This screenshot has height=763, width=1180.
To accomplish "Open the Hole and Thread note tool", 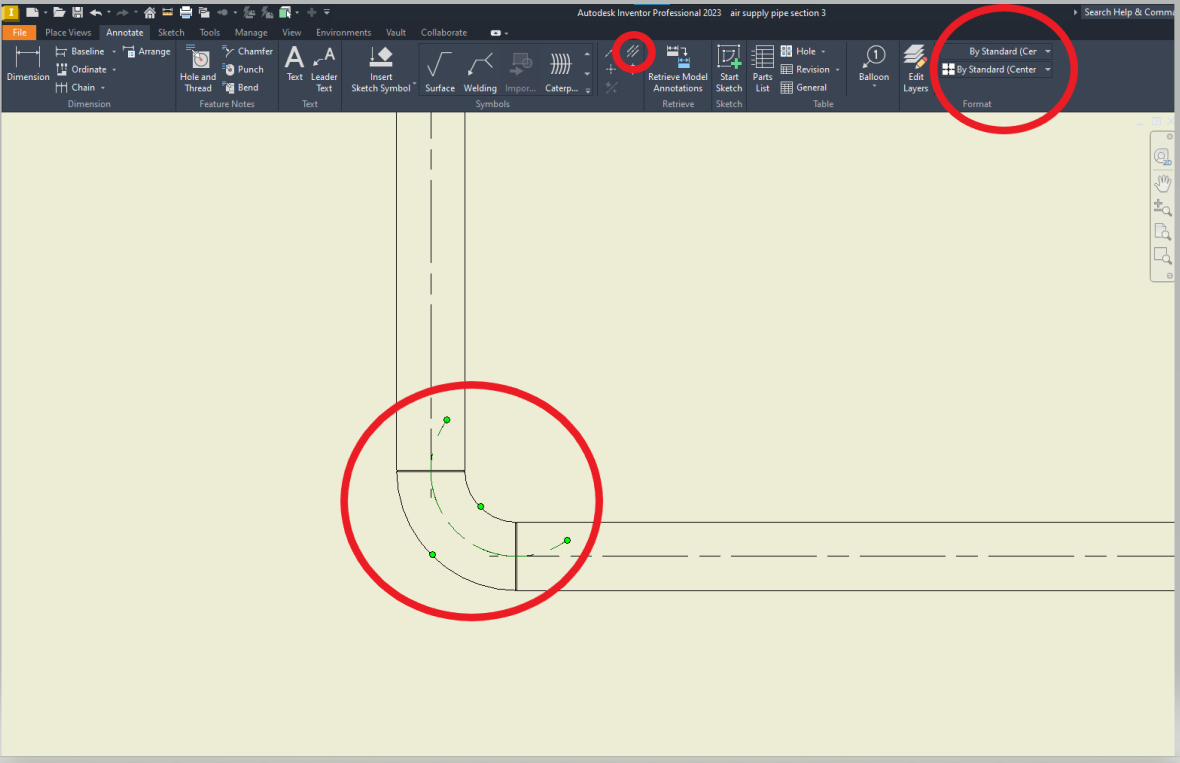I will [x=198, y=68].
